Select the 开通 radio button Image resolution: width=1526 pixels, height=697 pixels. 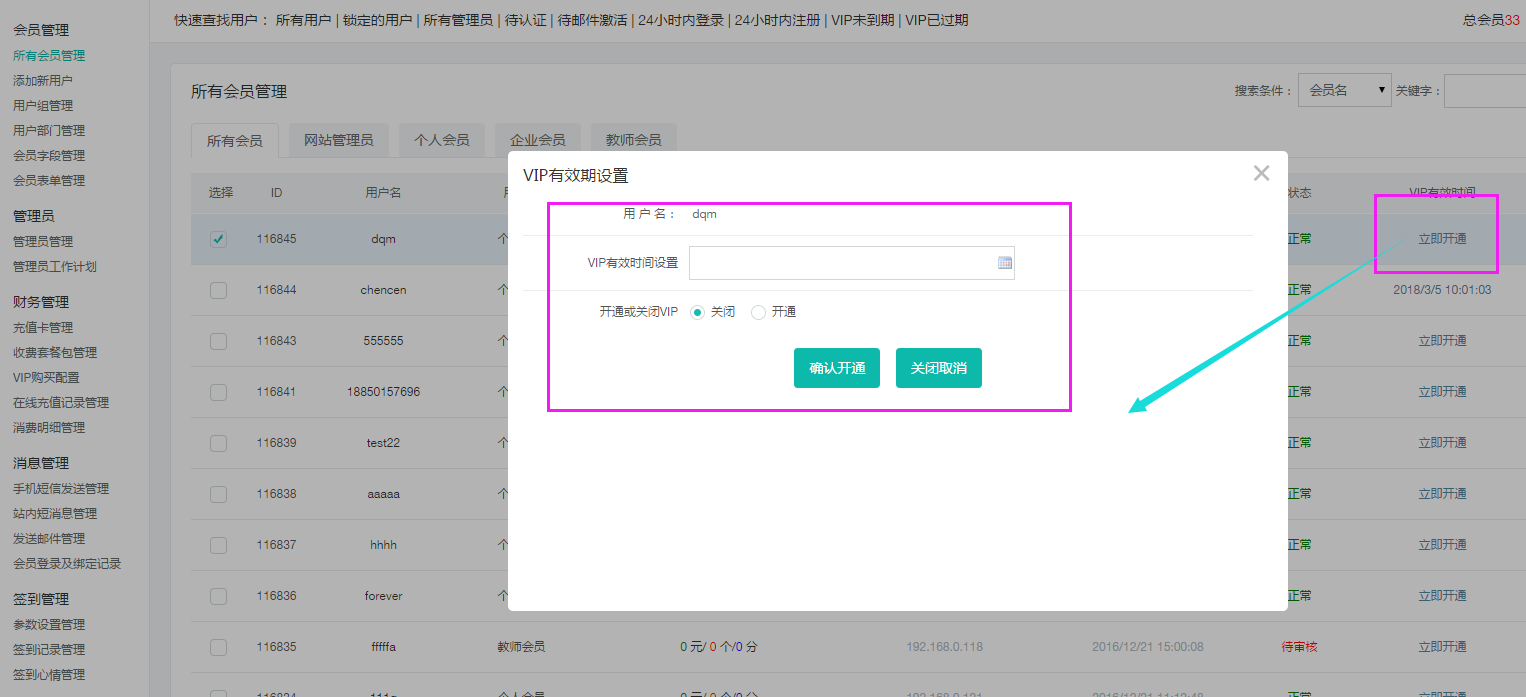(758, 312)
